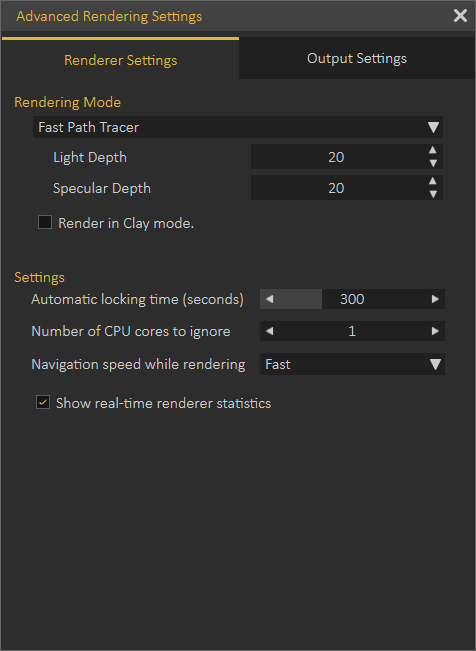Screen dimensions: 476x651
Task: Click the Rendering Mode dropdown arrow
Action: coord(433,127)
